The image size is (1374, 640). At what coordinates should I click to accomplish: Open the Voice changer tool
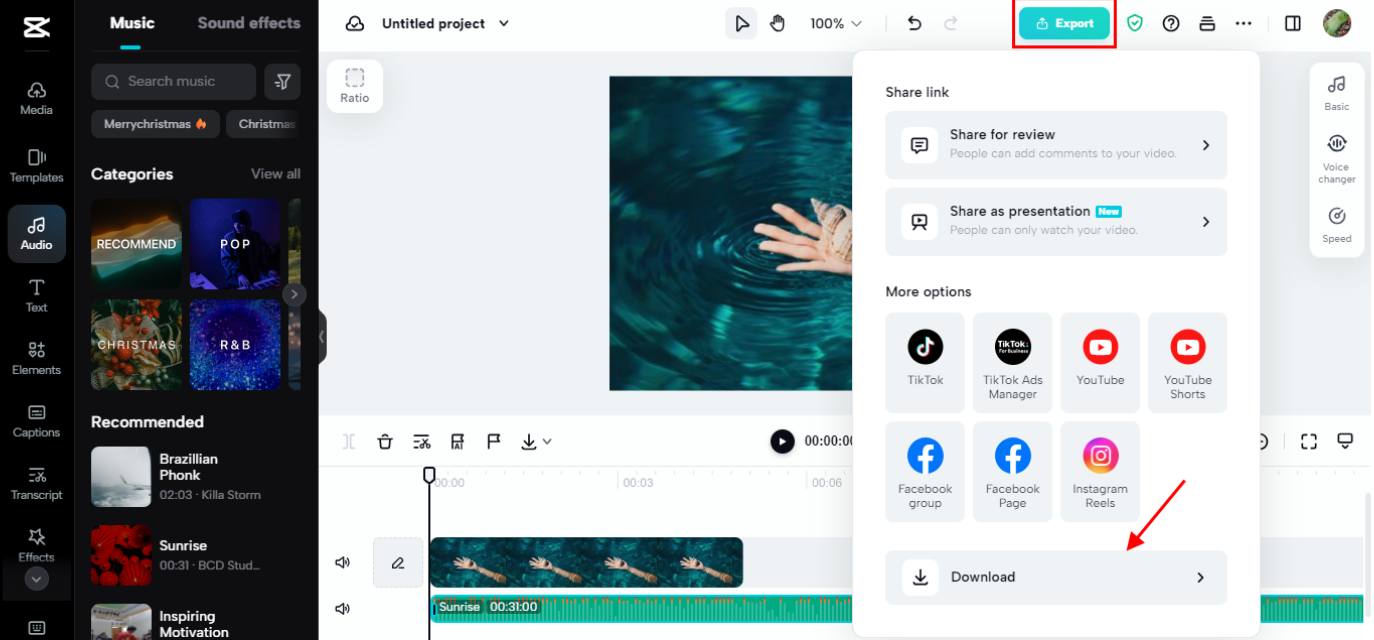tap(1337, 160)
